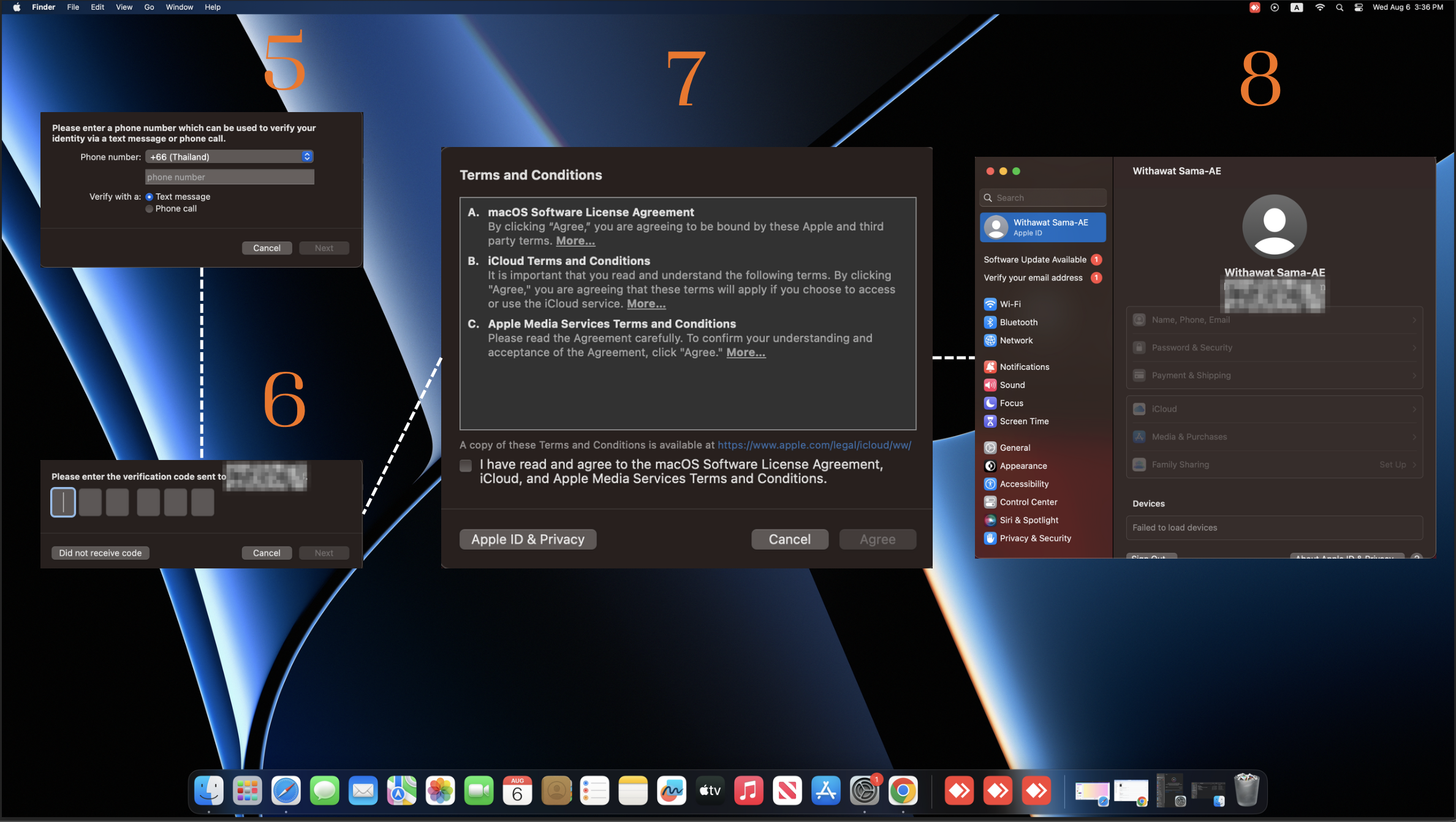Viewport: 1456px width, 822px height.
Task: Open Google Chrome from the Dock
Action: pos(903,791)
